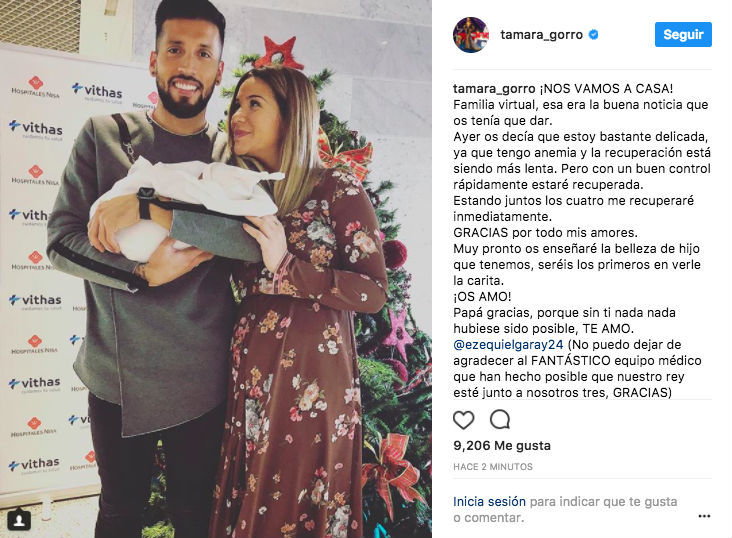Click the red star atop the tree
The image size is (732, 538).
point(279,53)
